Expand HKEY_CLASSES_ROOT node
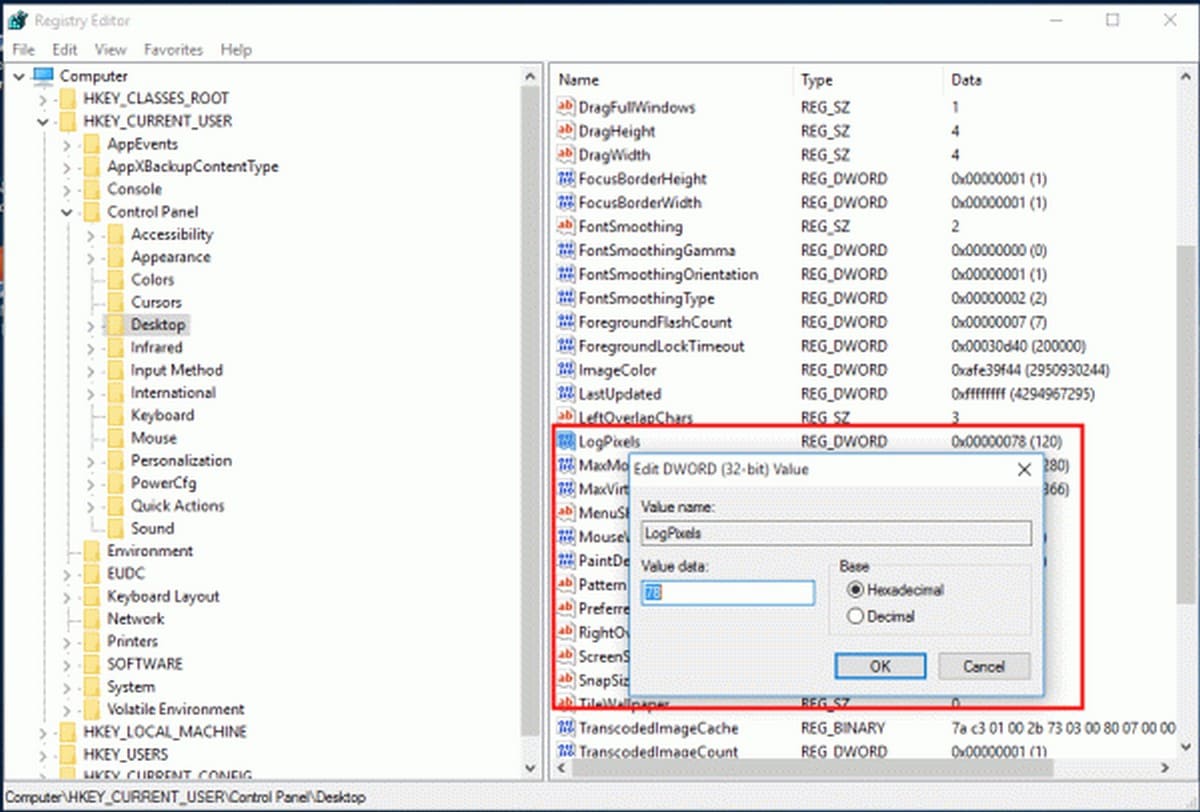 click(42, 99)
